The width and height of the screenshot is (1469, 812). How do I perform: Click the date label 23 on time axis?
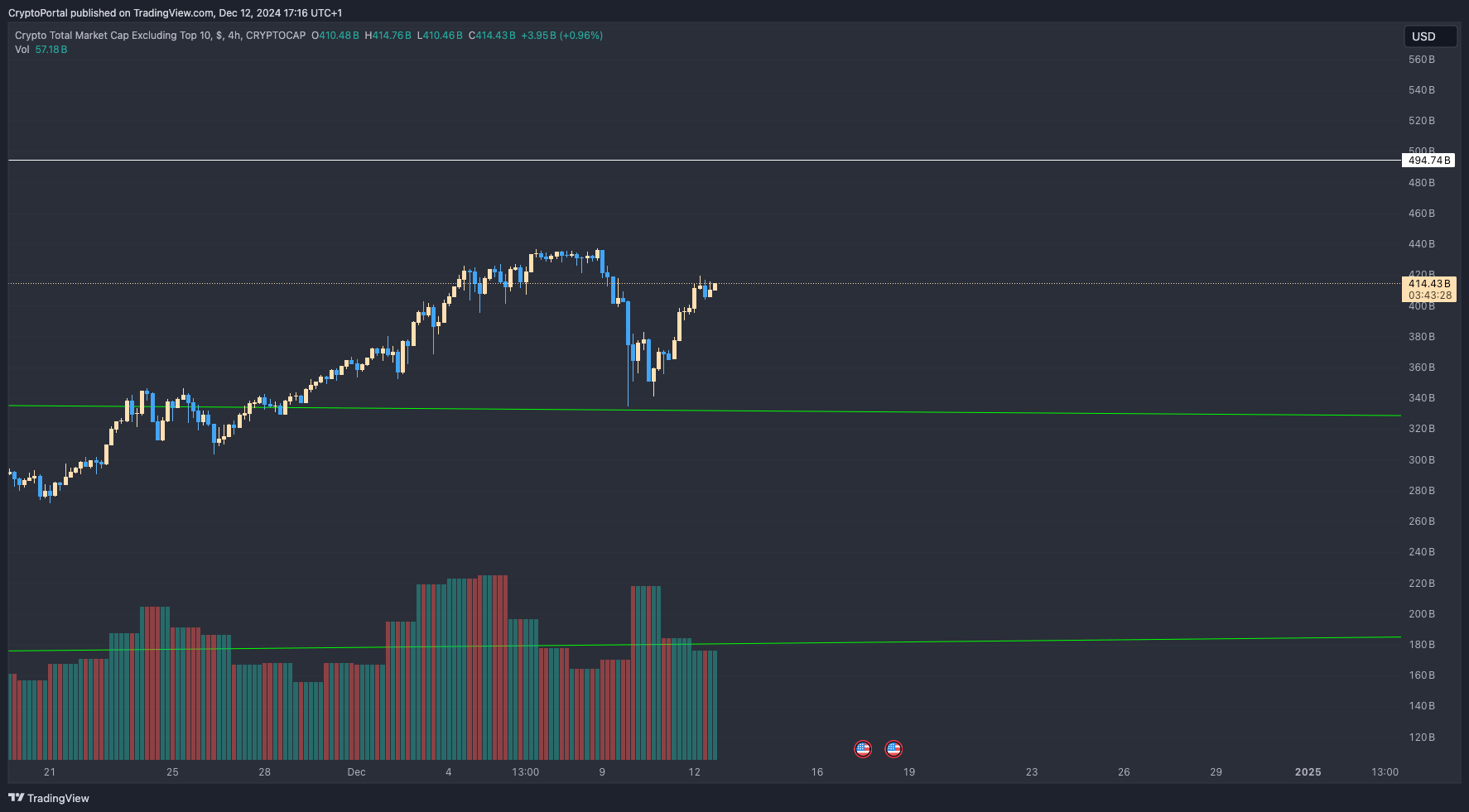coord(1032,772)
